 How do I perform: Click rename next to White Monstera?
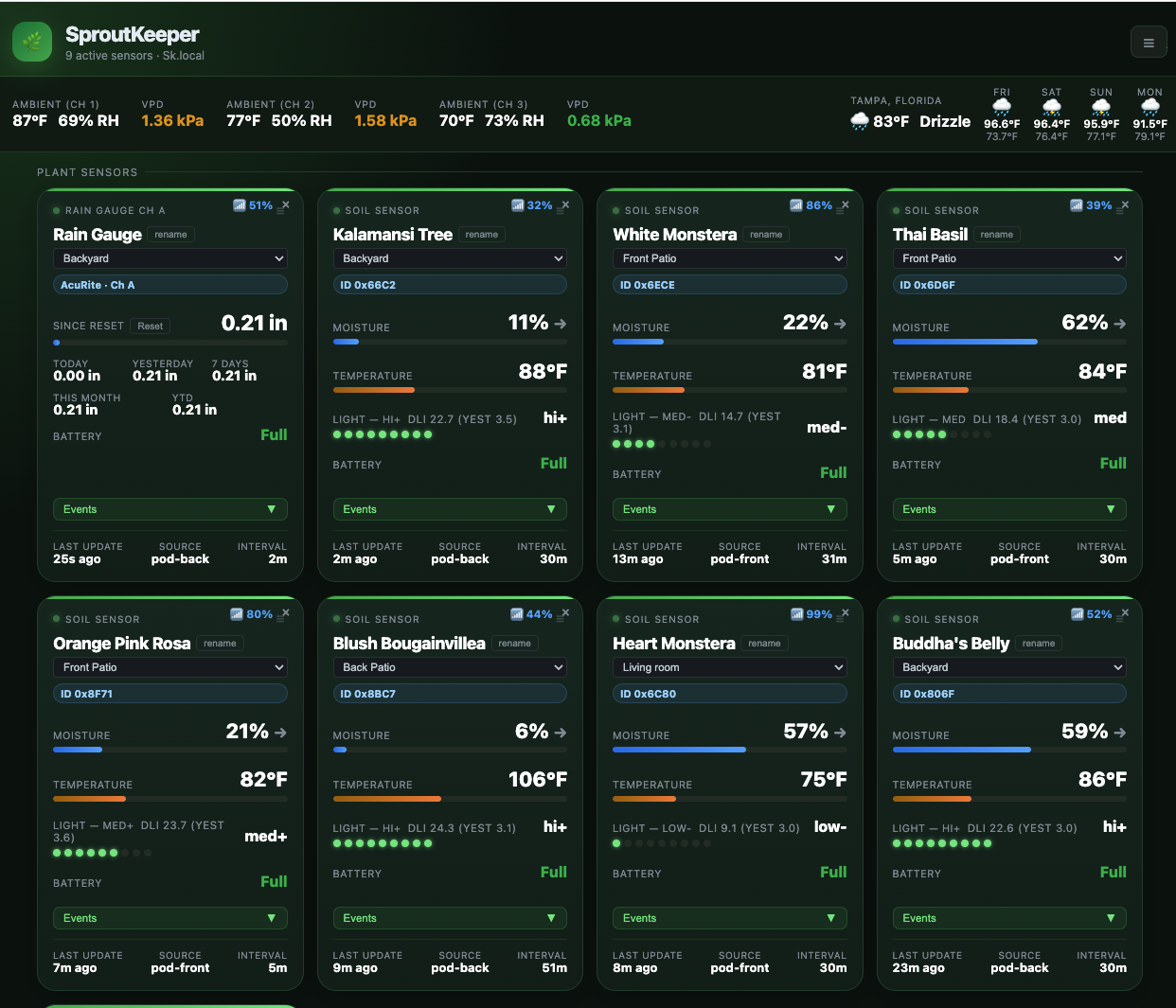[766, 235]
